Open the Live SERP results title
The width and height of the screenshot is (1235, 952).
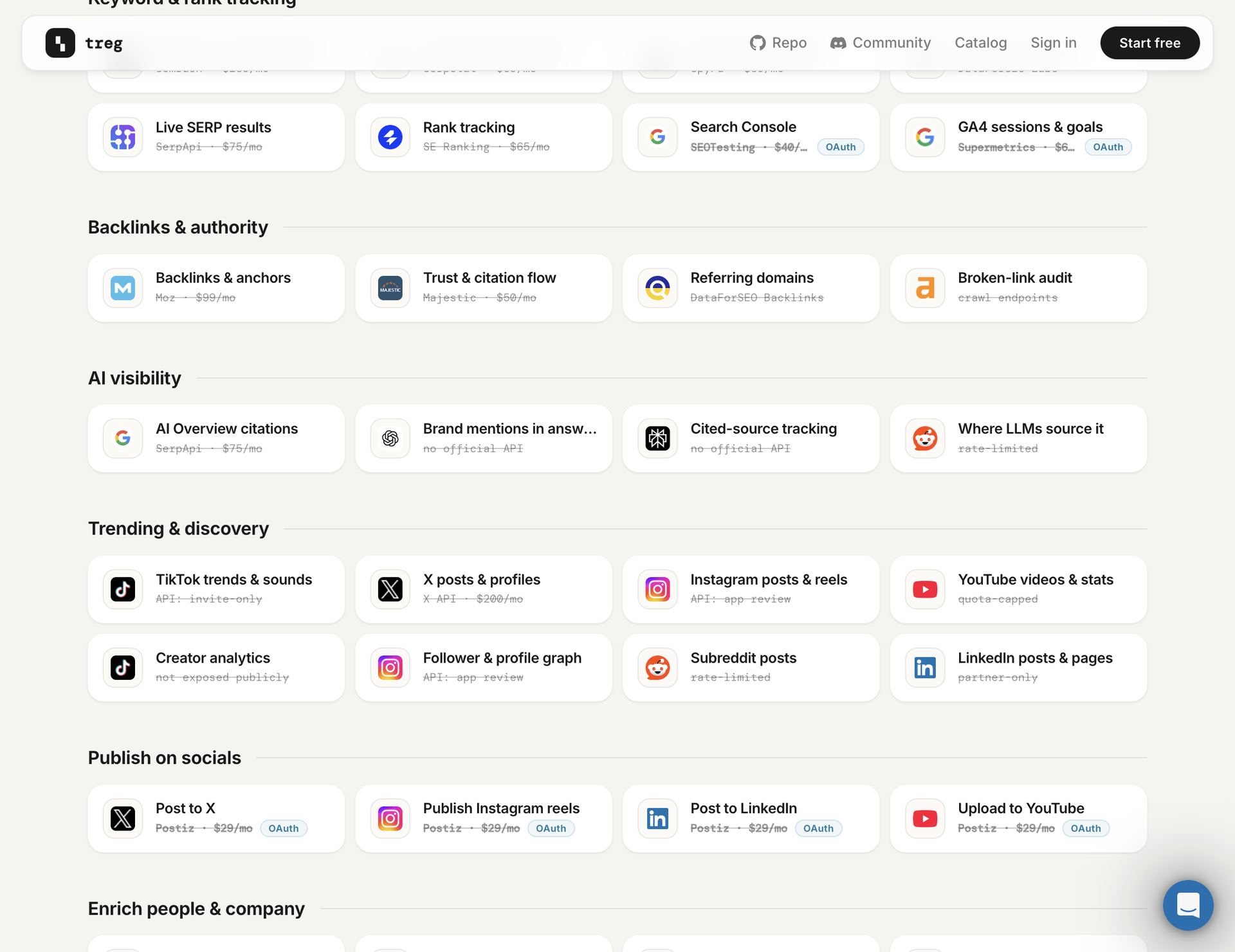point(214,127)
